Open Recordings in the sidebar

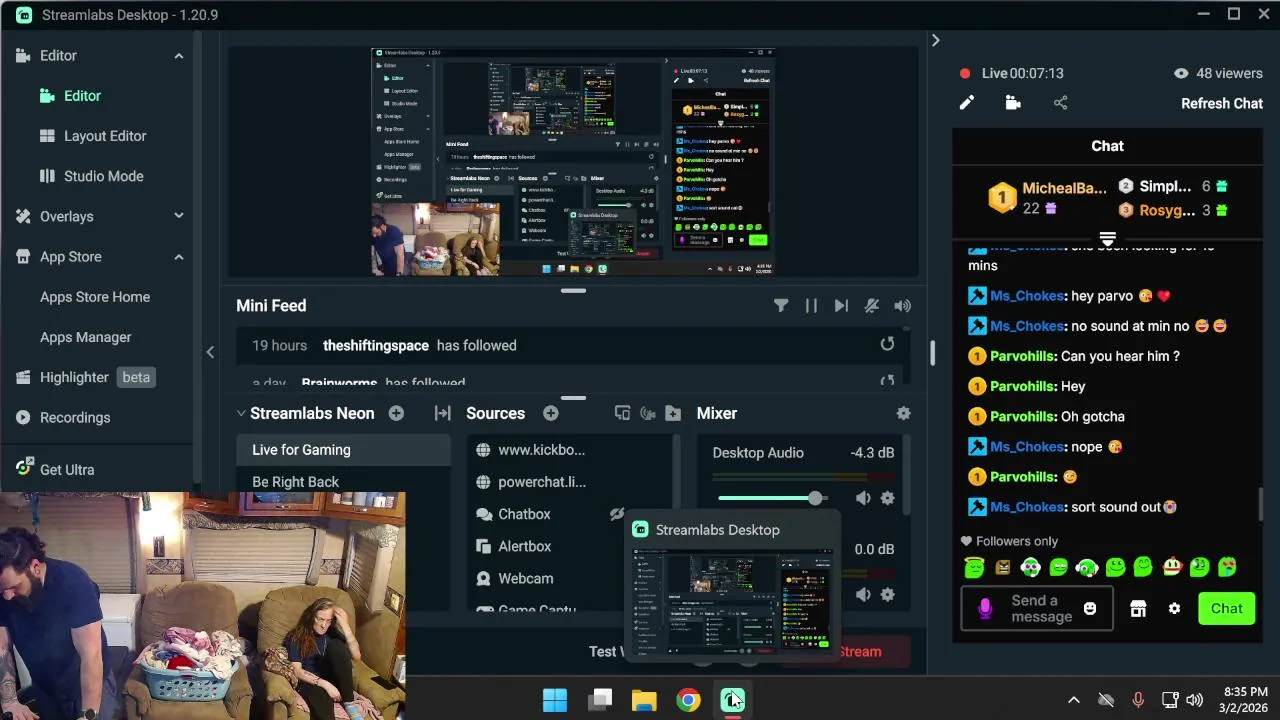(x=75, y=417)
